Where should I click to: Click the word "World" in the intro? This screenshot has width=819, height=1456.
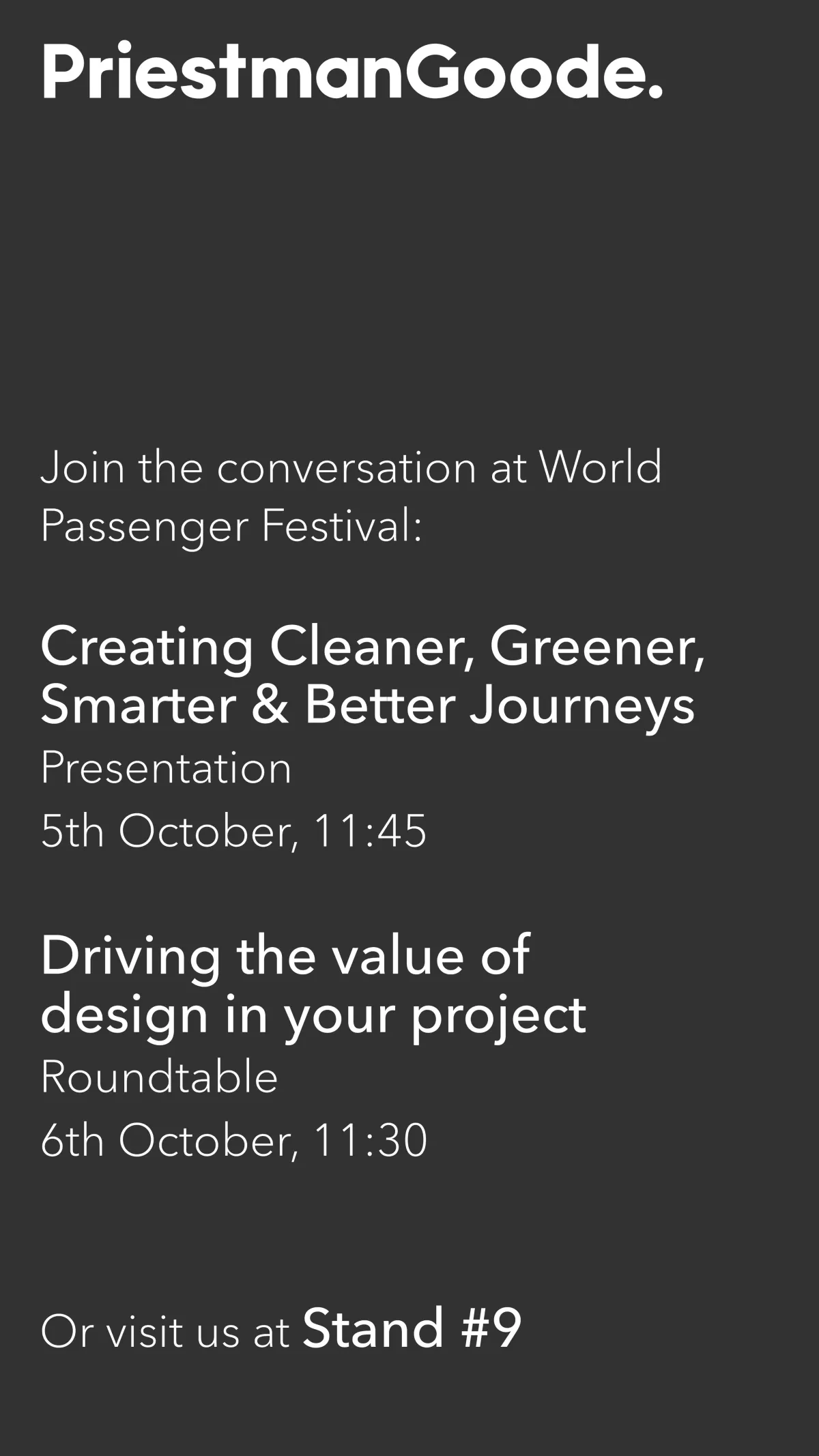(600, 468)
